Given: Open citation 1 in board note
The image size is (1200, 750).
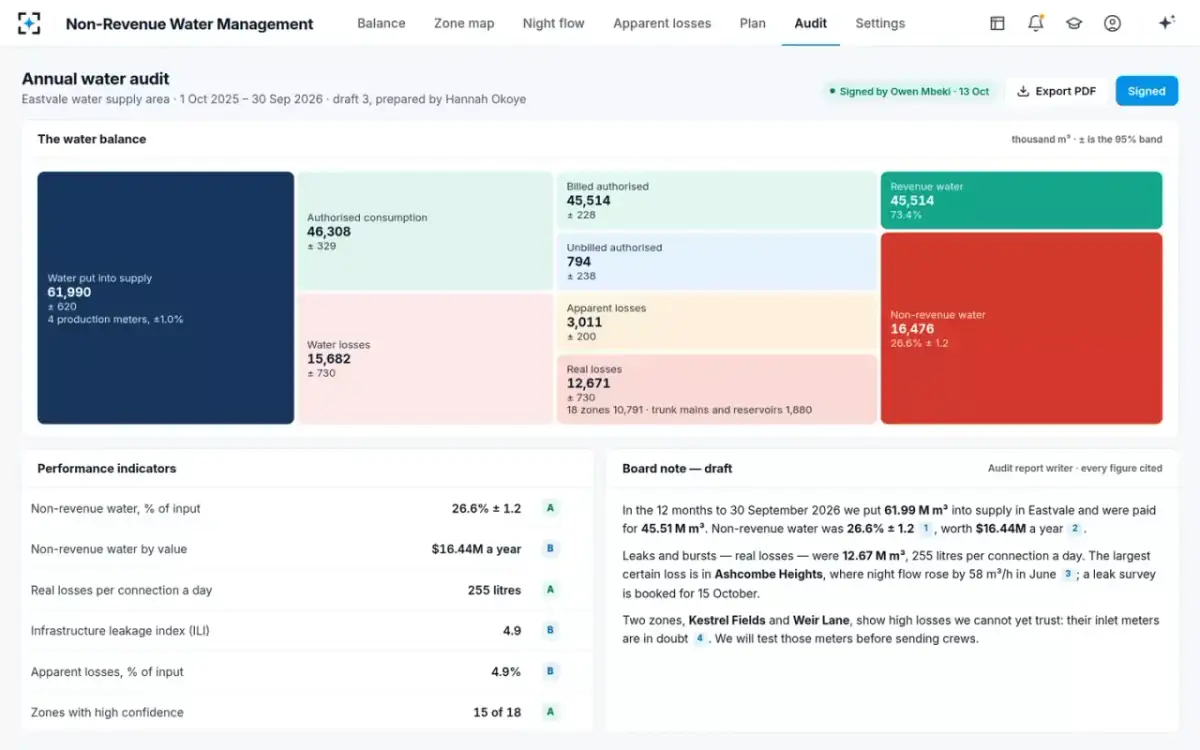Looking at the screenshot, I should [x=926, y=528].
